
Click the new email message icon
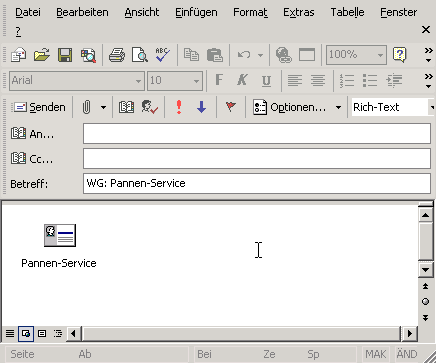[x=18, y=55]
